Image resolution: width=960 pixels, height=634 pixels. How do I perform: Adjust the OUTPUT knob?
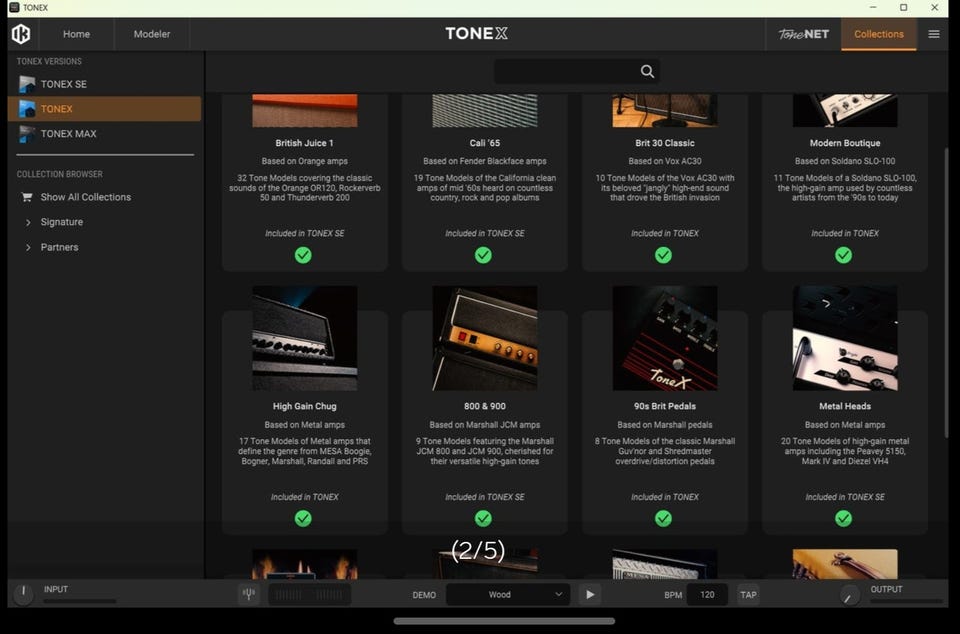pos(849,594)
